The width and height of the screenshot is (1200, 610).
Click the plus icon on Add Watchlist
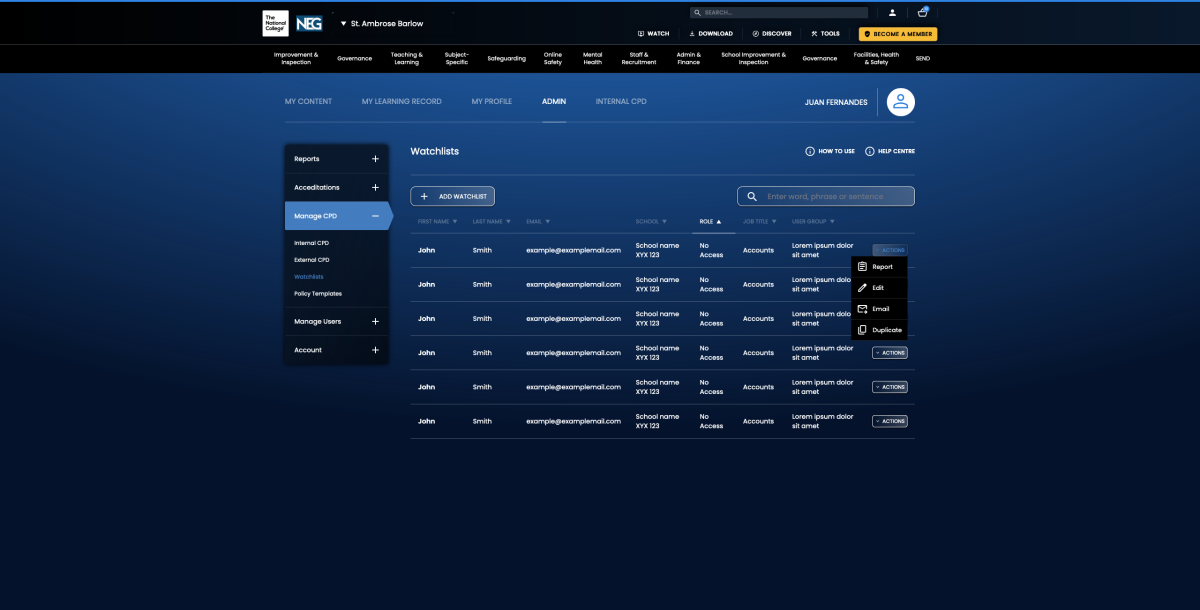tap(424, 197)
